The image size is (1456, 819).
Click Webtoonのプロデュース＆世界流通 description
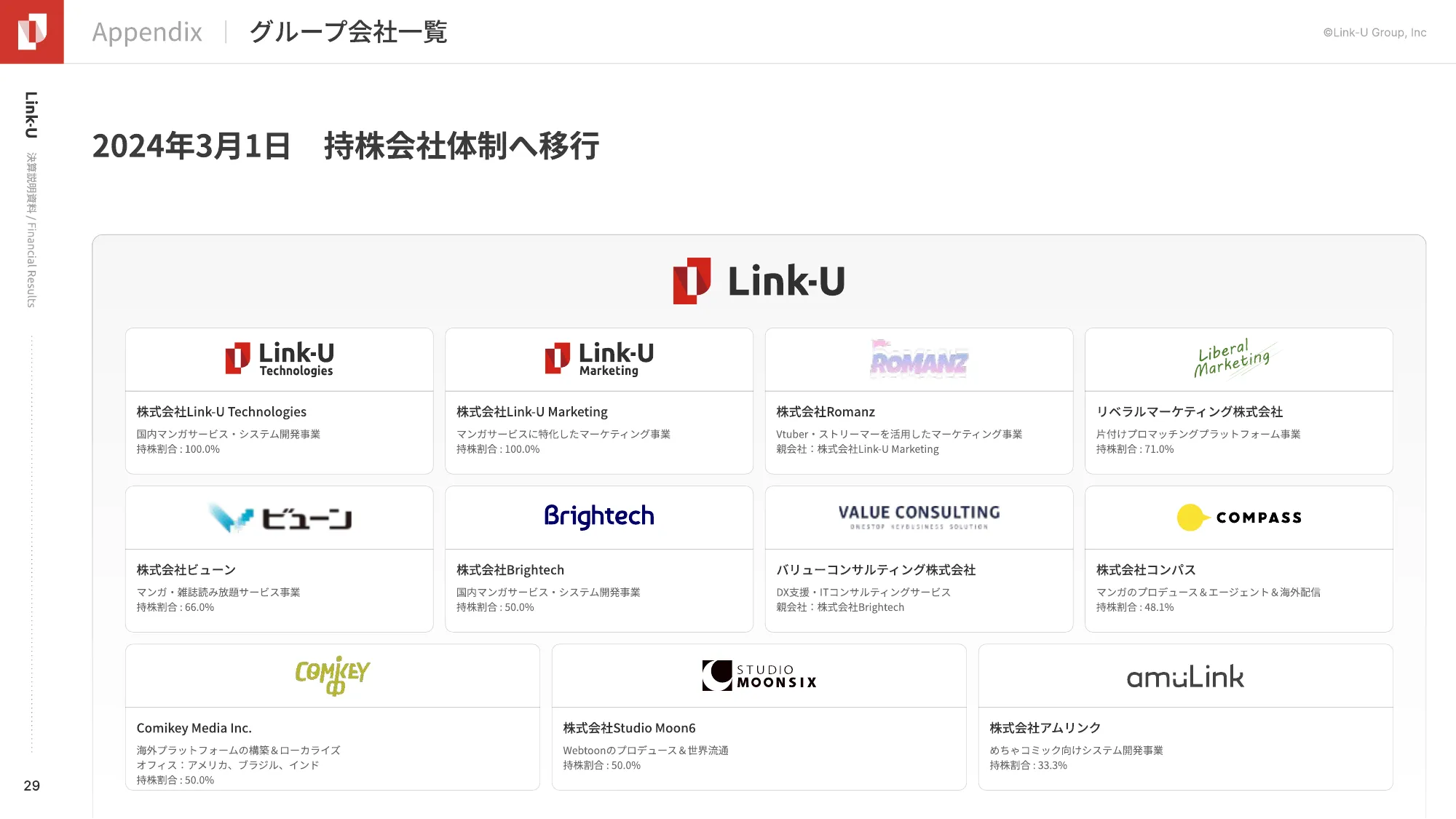point(646,751)
